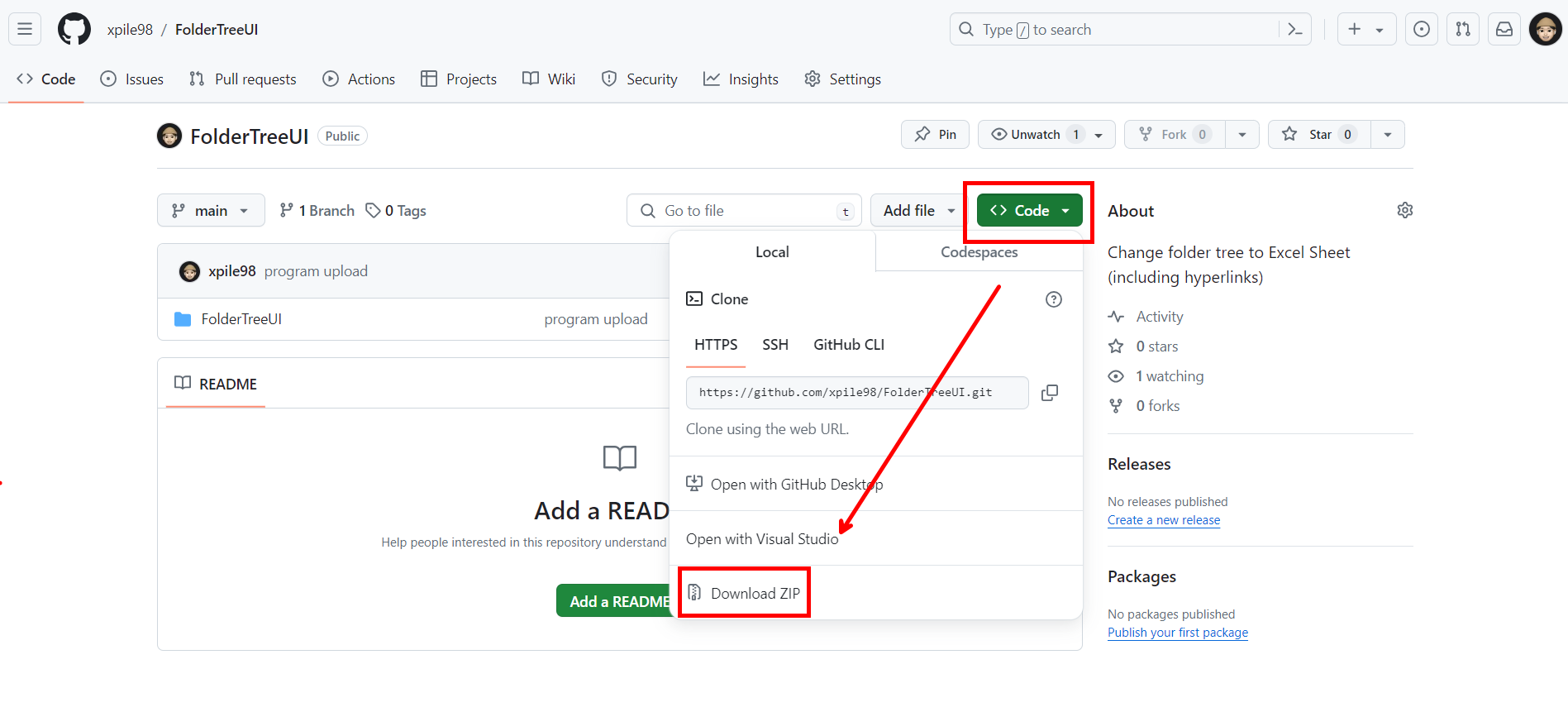
Task: Click the 1 watching link
Action: click(x=1156, y=376)
